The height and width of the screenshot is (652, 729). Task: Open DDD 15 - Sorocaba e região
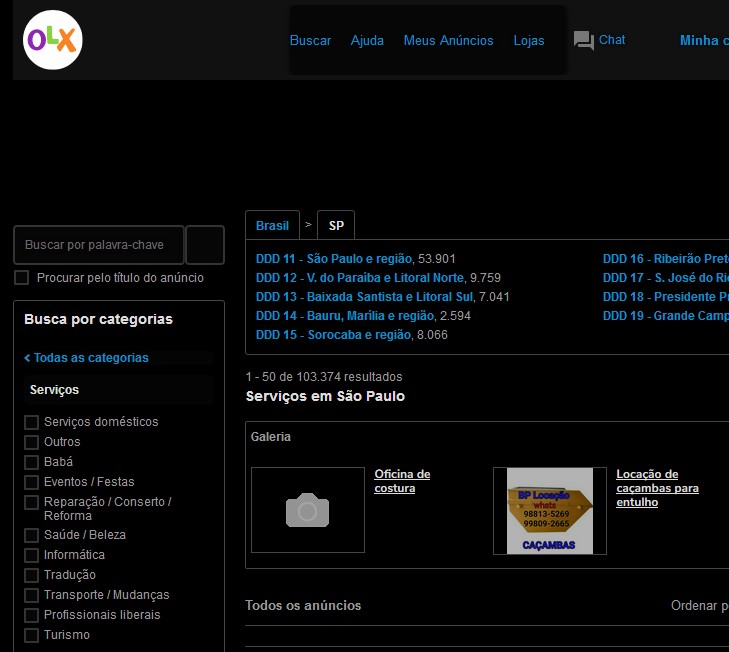click(x=333, y=335)
